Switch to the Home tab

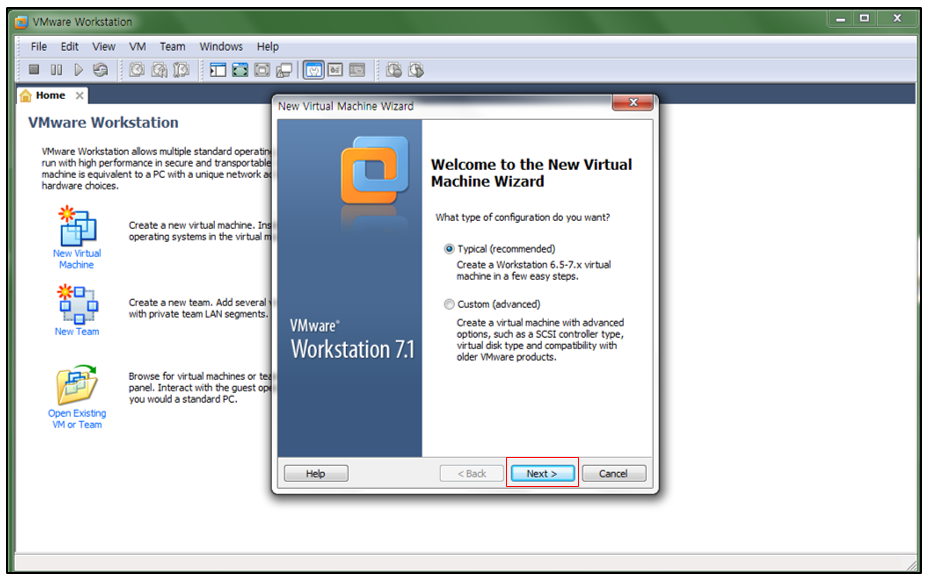50,95
